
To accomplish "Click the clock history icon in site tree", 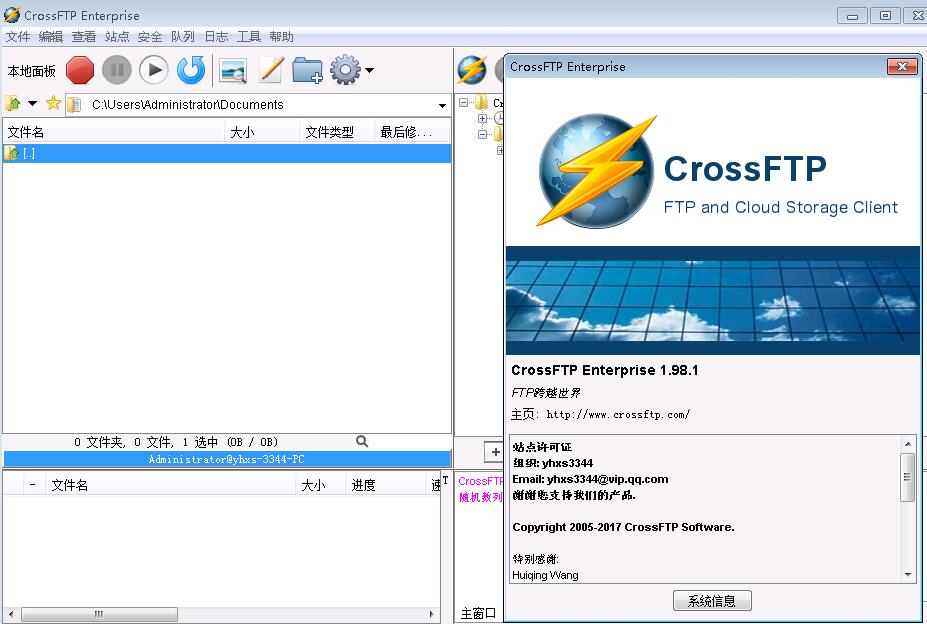I will (x=498, y=118).
